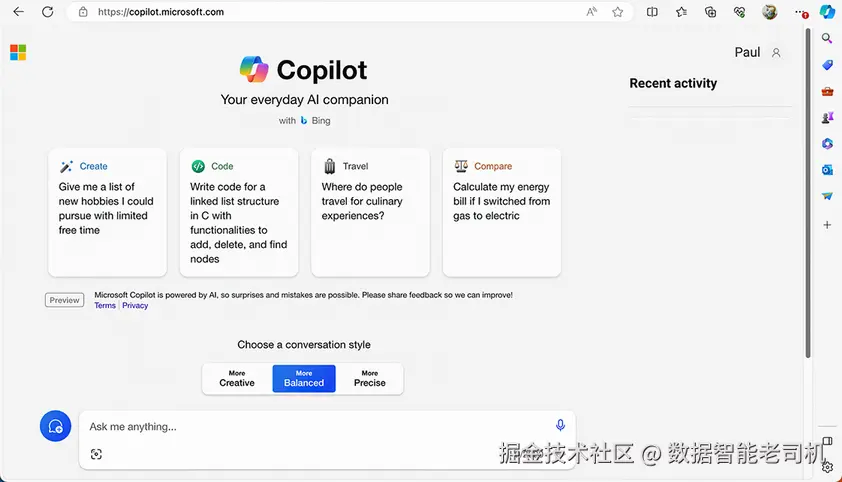
Task: Open the Privacy link
Action: (135, 305)
